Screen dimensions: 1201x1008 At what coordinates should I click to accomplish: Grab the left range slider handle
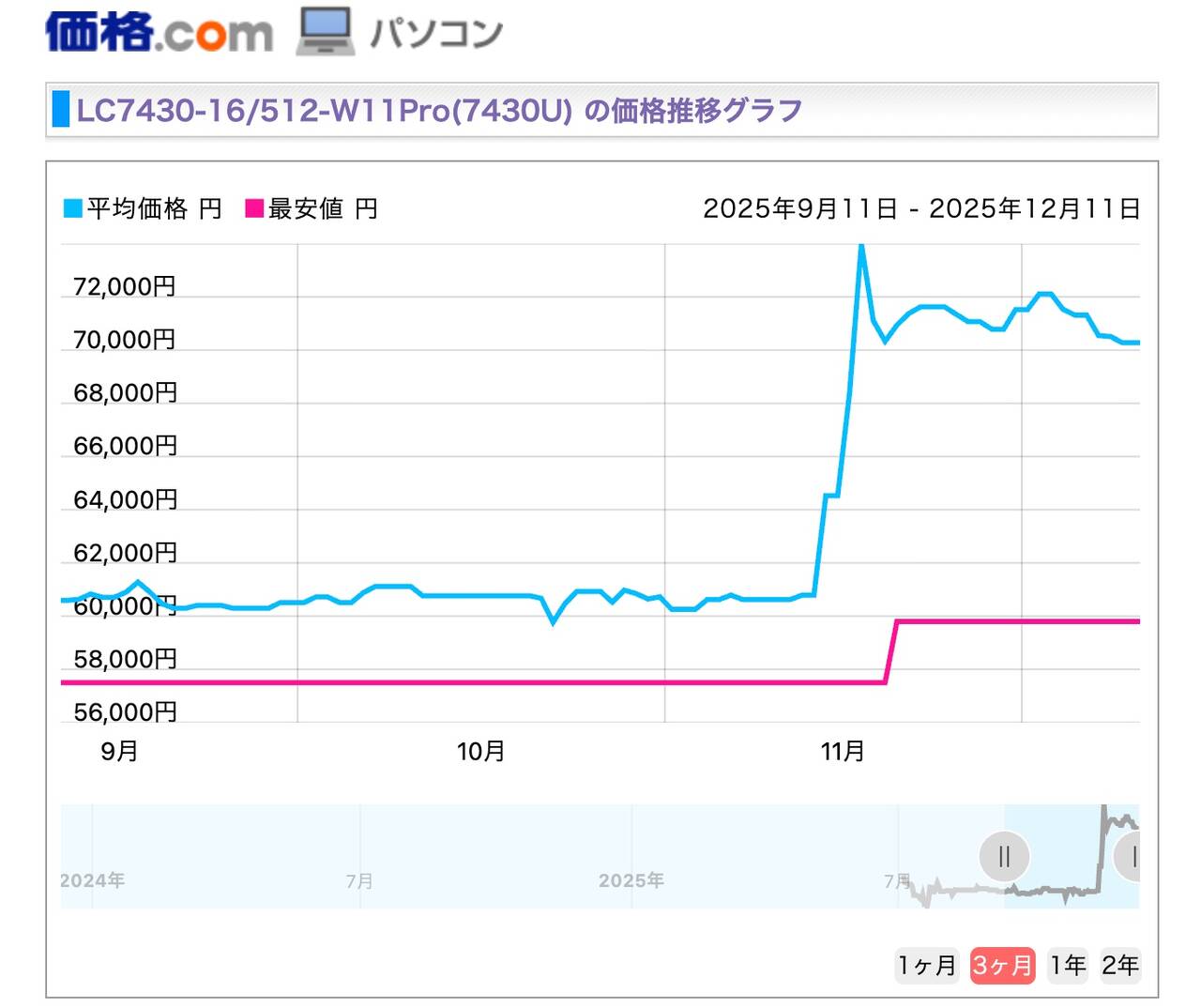click(x=1004, y=856)
